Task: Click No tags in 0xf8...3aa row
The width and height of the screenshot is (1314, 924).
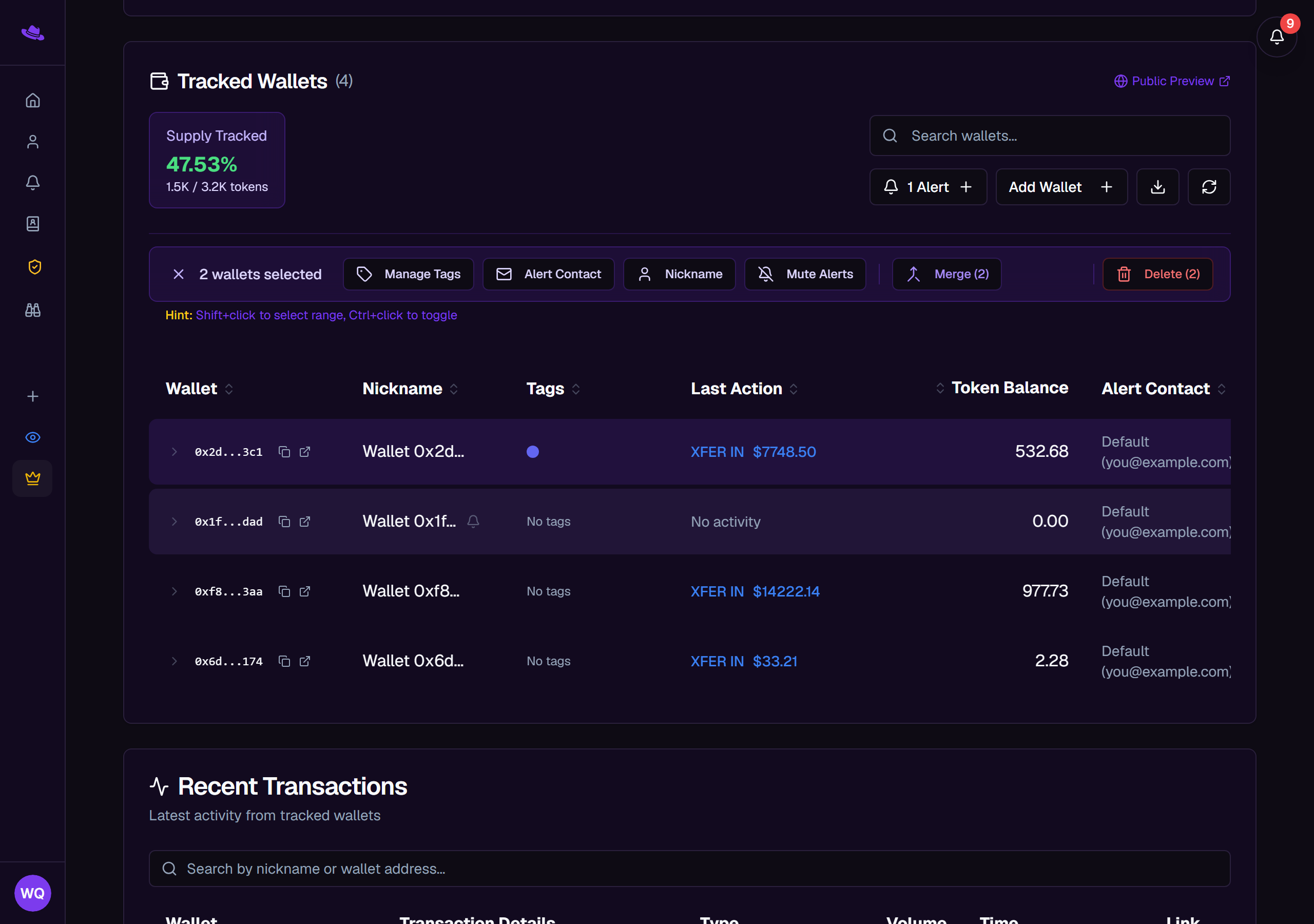Action: coord(548,591)
